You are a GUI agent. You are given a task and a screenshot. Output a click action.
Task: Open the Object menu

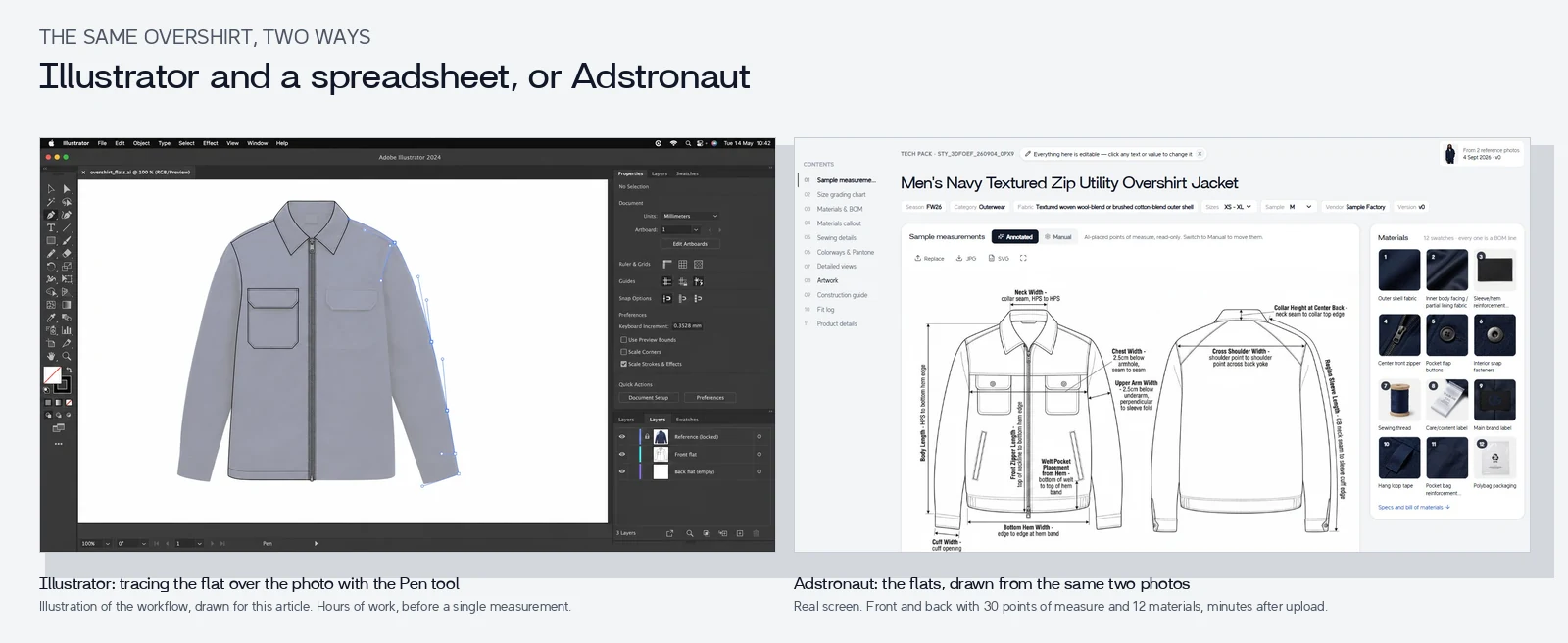[x=141, y=143]
